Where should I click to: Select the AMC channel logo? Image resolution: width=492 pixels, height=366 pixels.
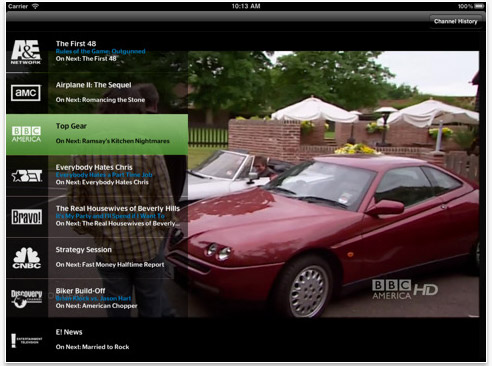26,93
